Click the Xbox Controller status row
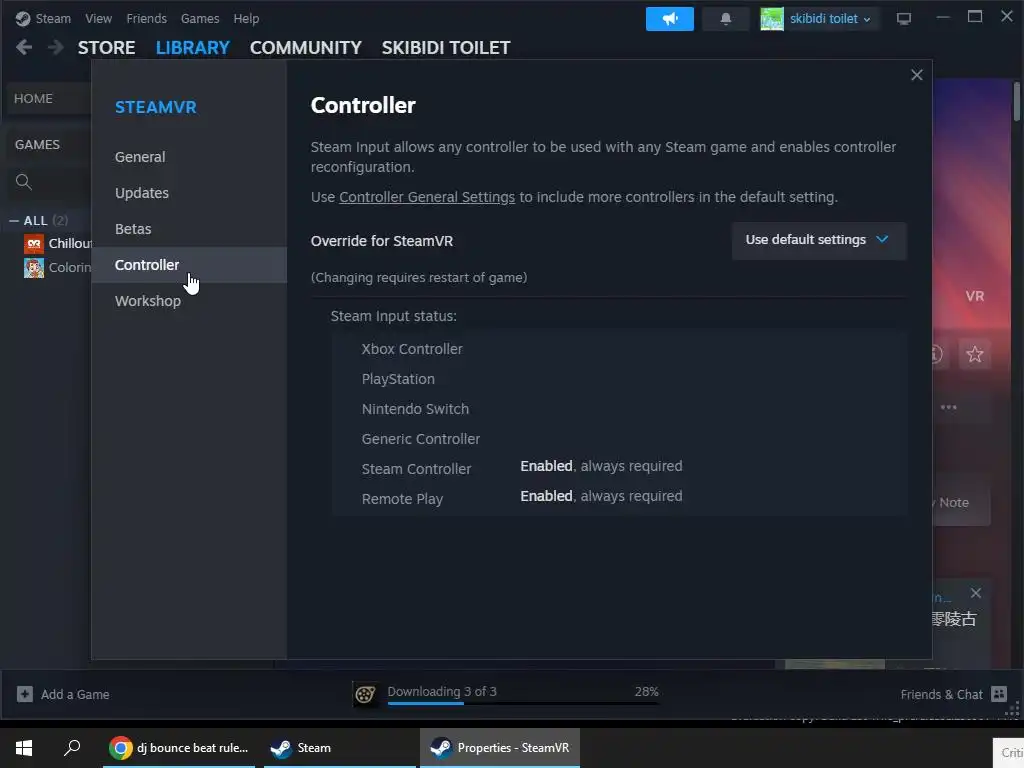The height and width of the screenshot is (768, 1024). (x=618, y=349)
